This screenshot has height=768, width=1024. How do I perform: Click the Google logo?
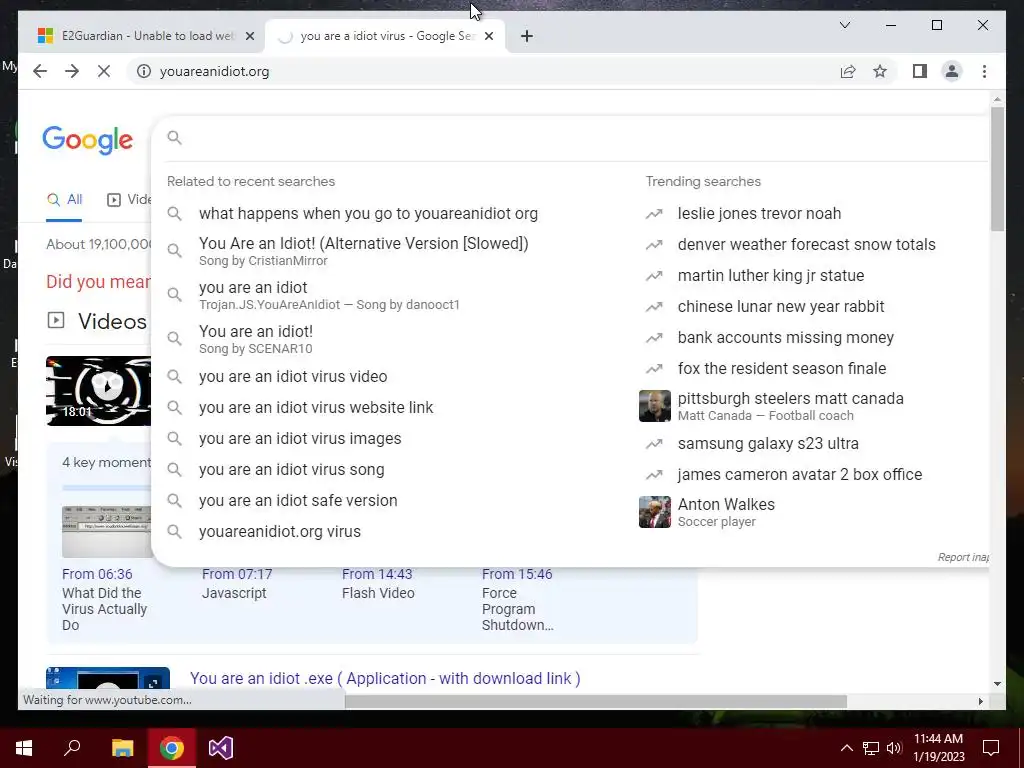pyautogui.click(x=88, y=140)
